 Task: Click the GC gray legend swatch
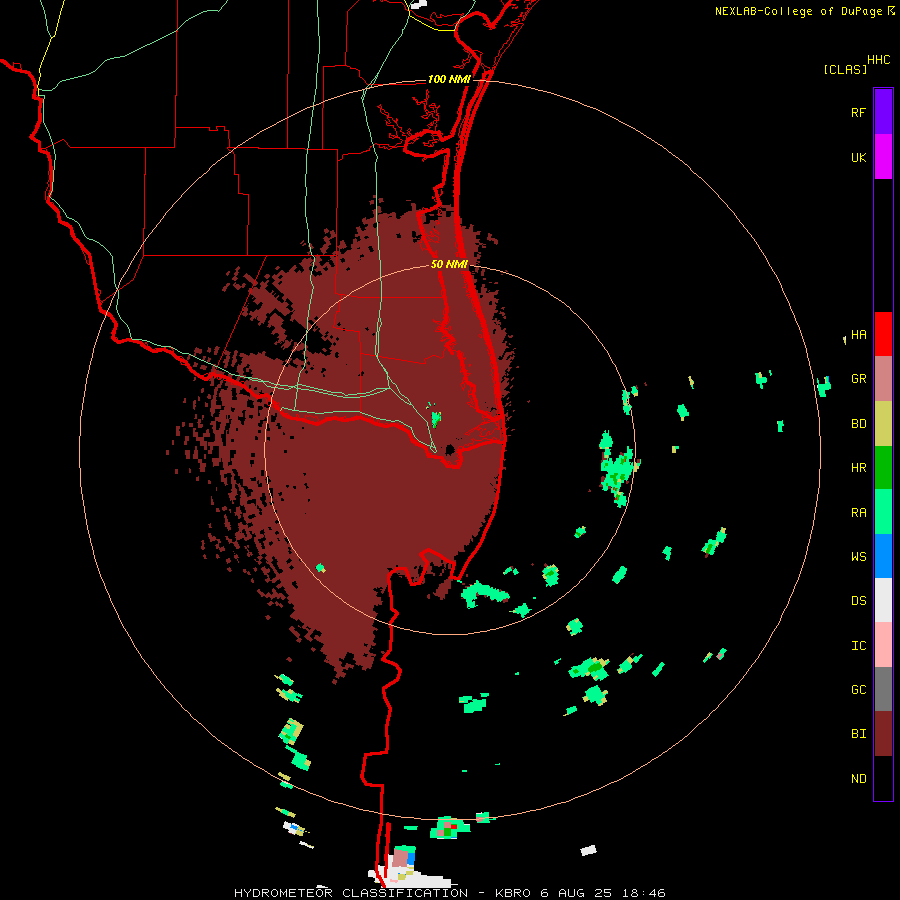pyautogui.click(x=883, y=689)
